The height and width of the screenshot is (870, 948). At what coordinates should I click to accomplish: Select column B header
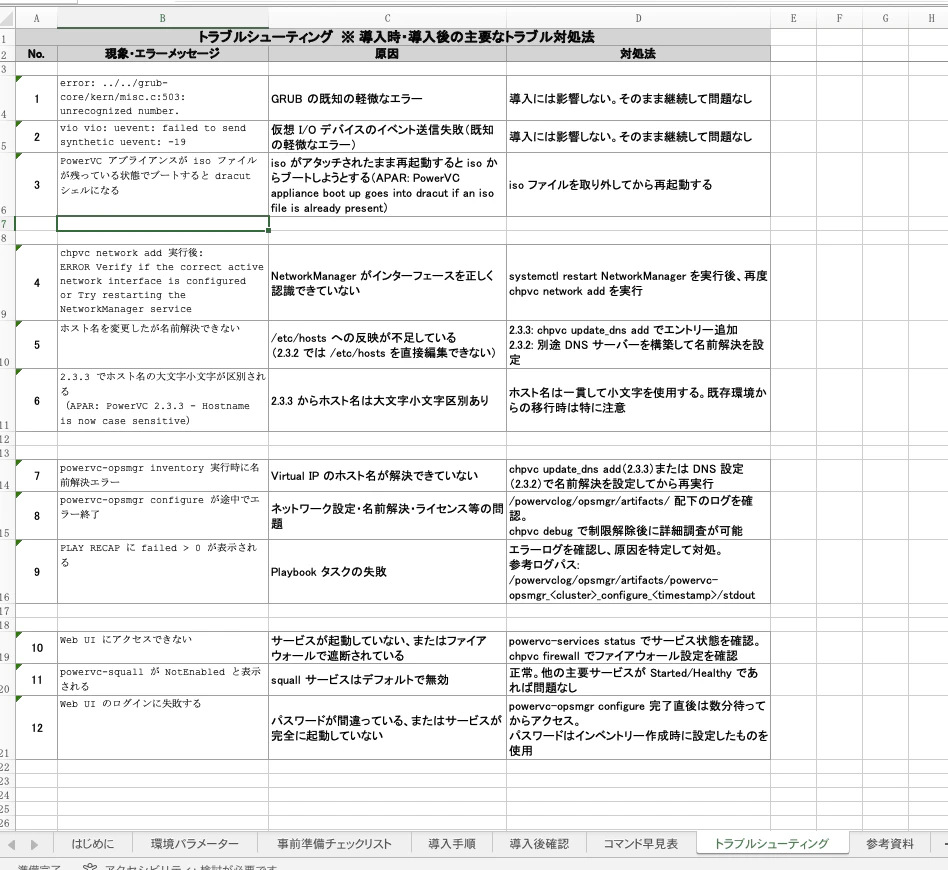coord(163,19)
